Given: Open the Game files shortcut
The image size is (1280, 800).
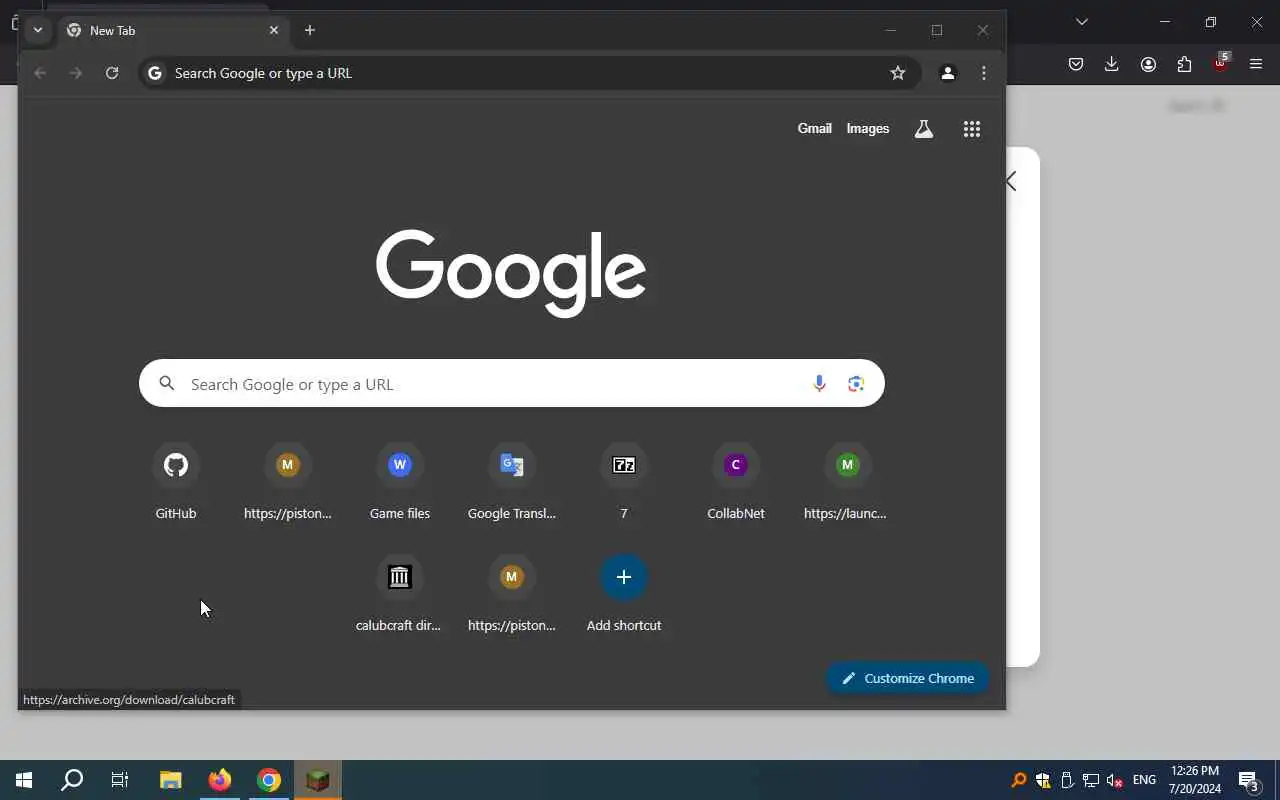Looking at the screenshot, I should click(x=400, y=465).
